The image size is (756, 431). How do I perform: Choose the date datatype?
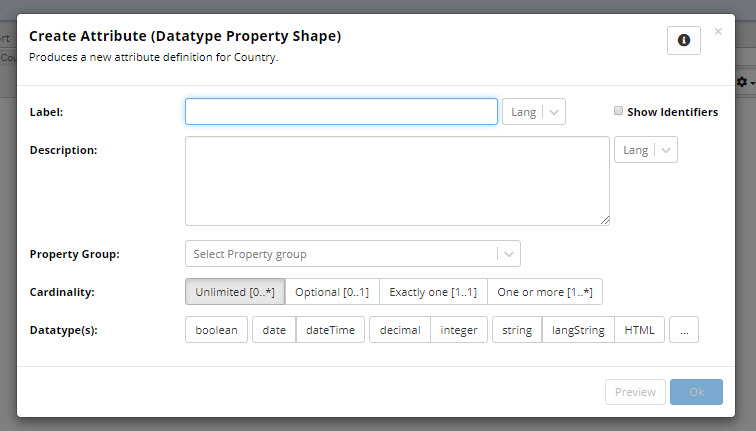(274, 330)
